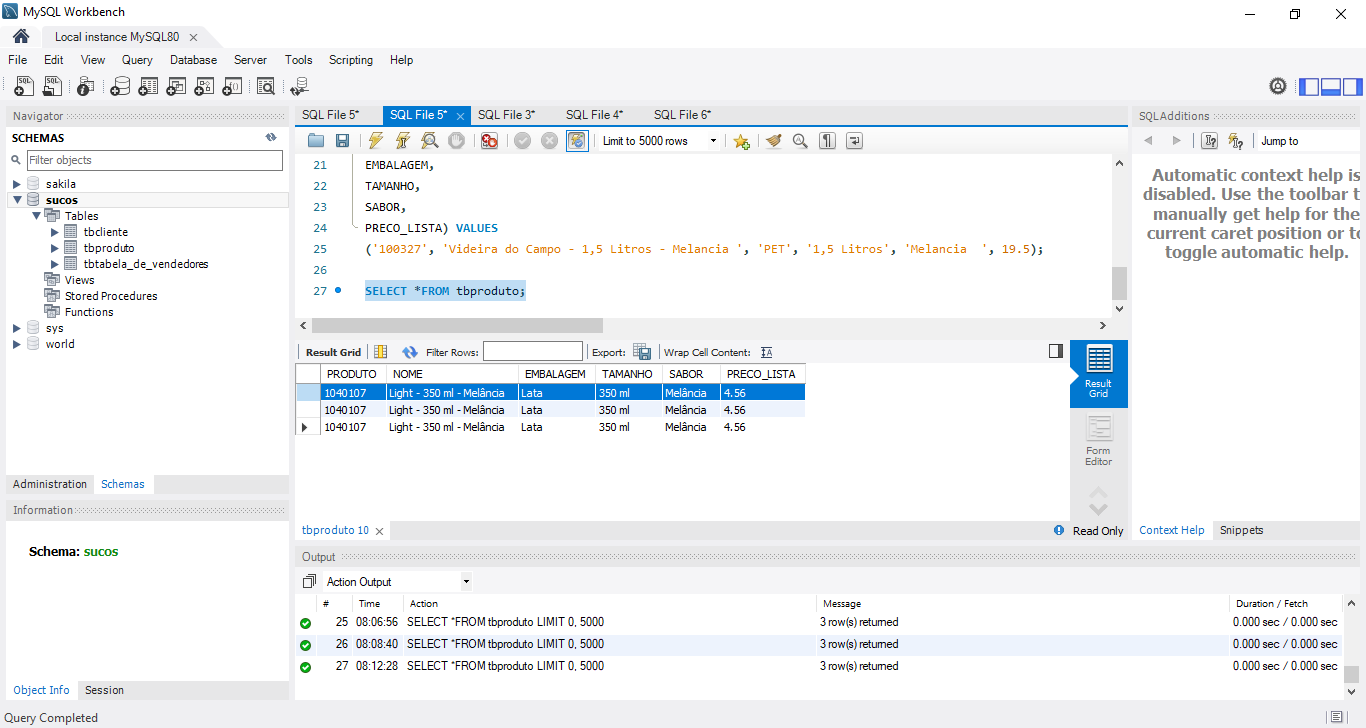The image size is (1366, 728).
Task: Toggle invisible characters display
Action: [827, 141]
